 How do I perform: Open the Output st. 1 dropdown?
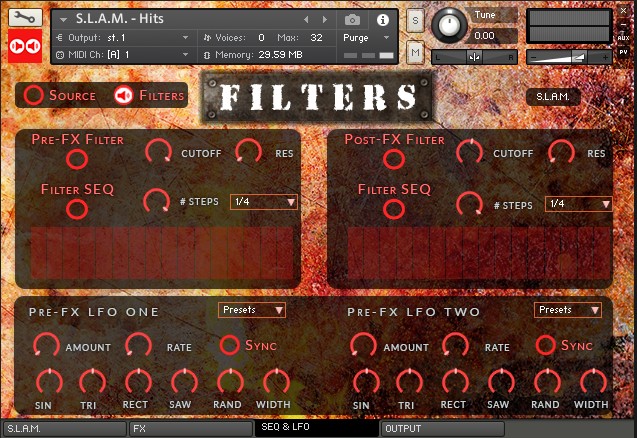coord(122,38)
